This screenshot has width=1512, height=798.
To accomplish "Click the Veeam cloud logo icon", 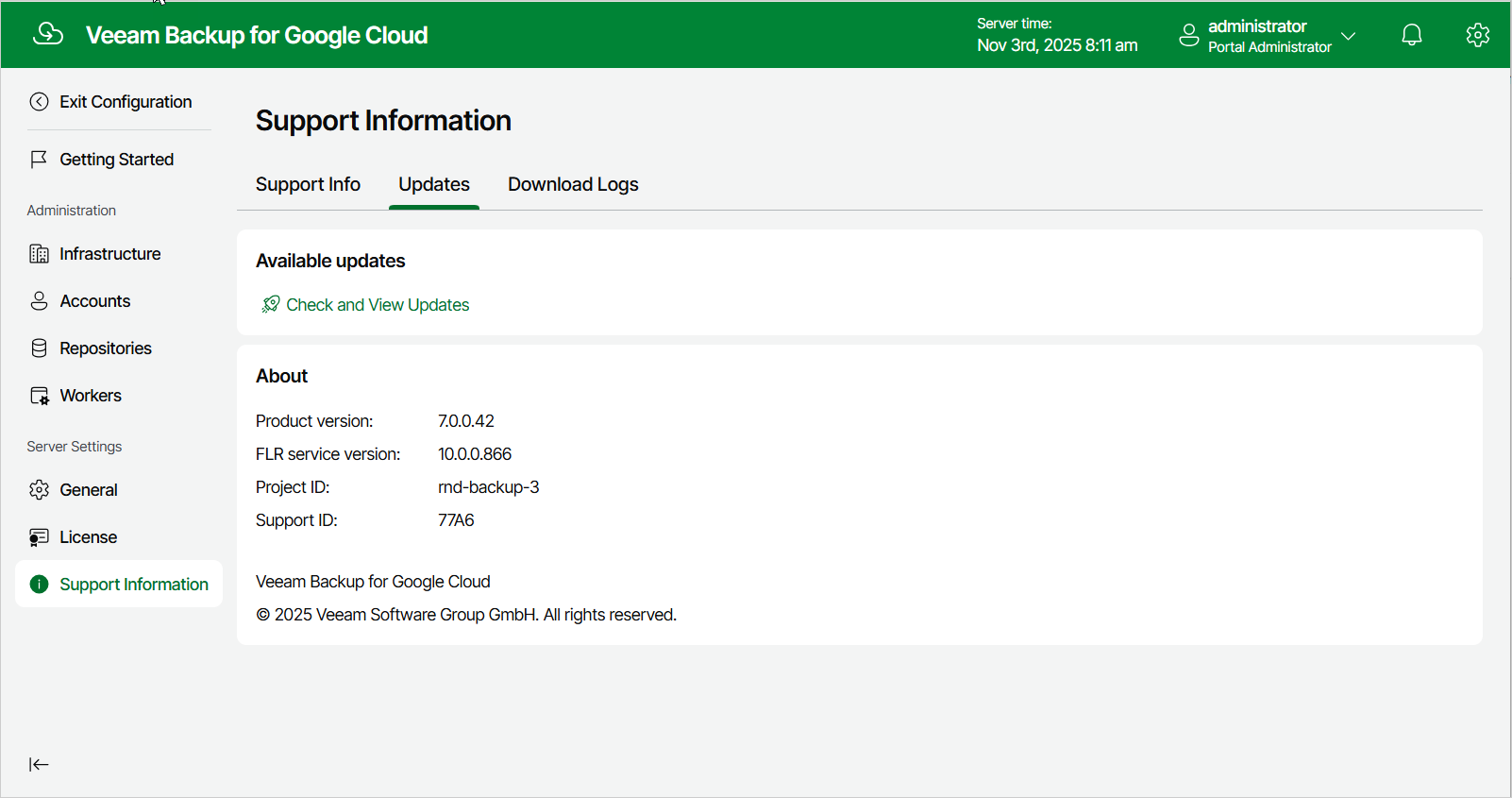I will pyautogui.click(x=48, y=34).
